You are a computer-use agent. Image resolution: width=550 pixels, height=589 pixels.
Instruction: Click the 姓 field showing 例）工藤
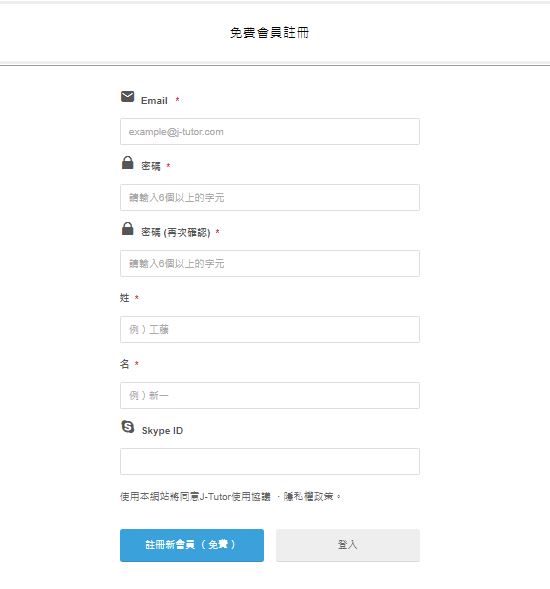pyautogui.click(x=270, y=329)
